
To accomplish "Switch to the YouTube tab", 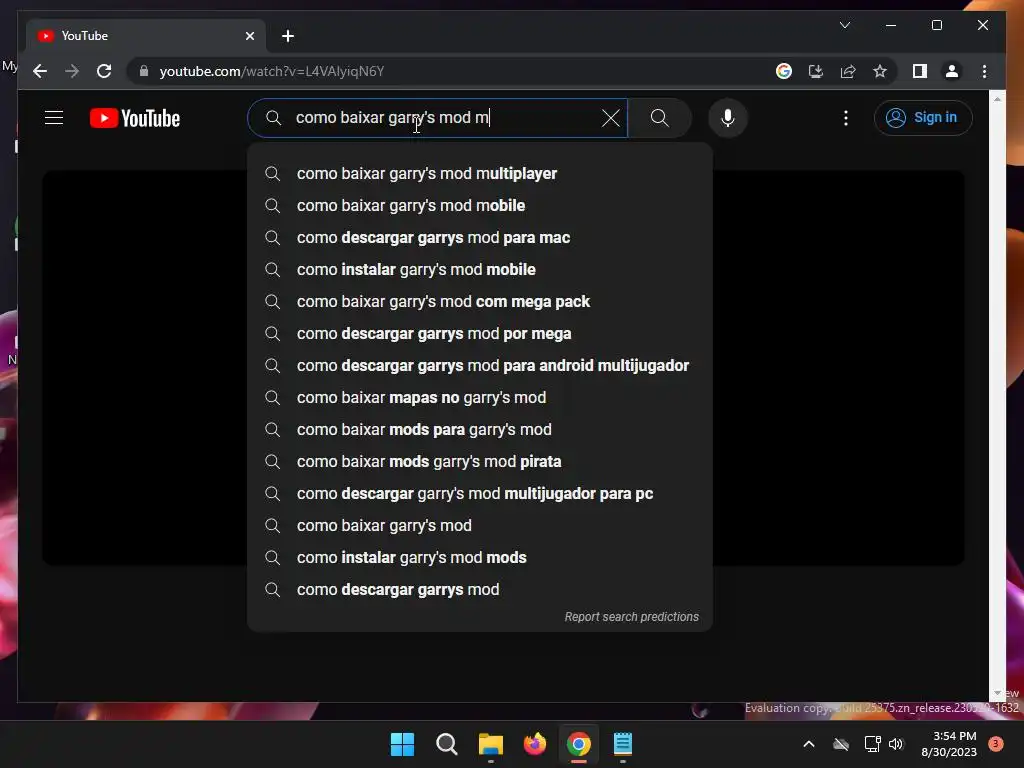I will [x=146, y=36].
